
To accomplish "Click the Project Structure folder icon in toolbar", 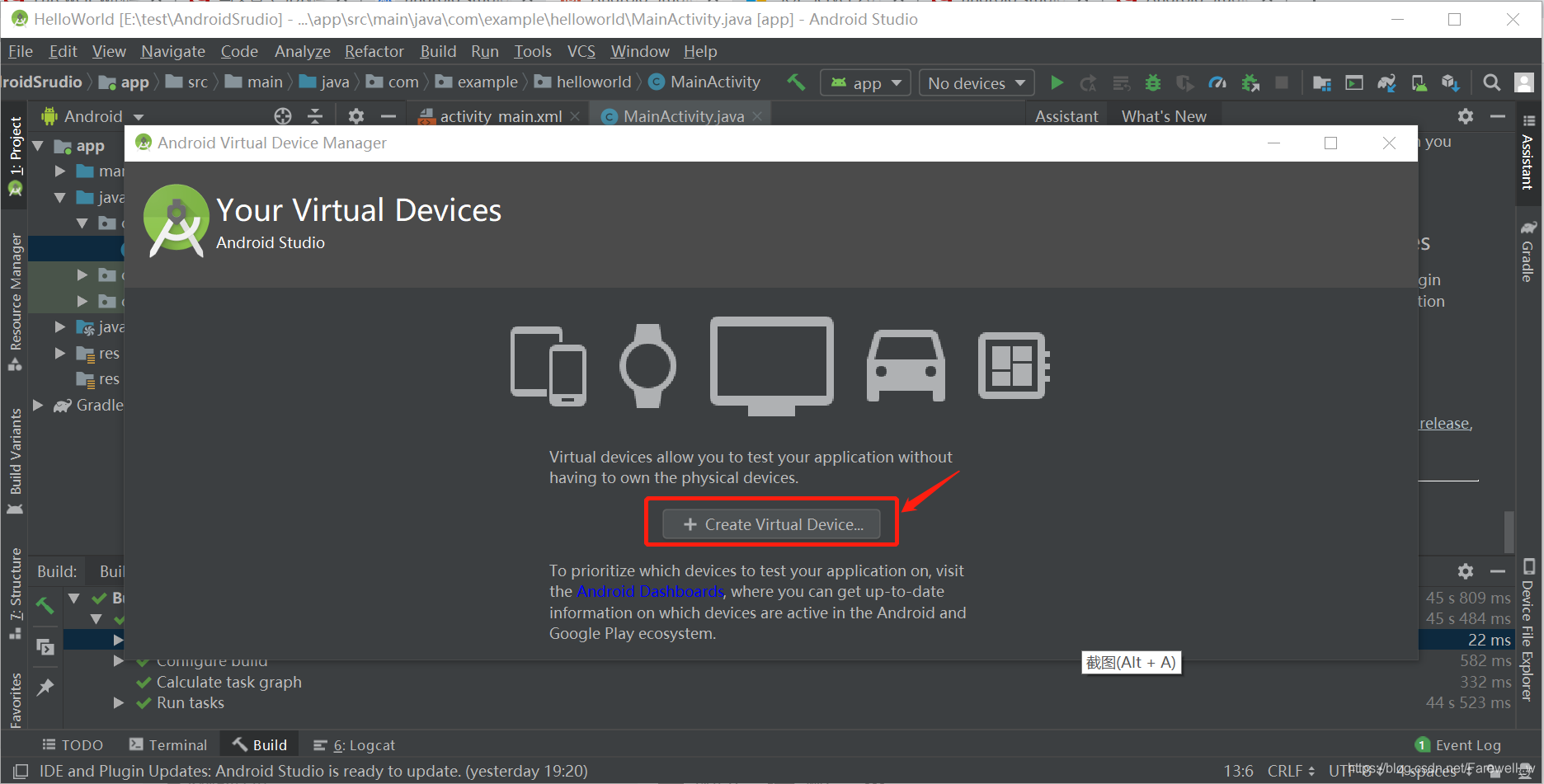I will coord(1322,82).
